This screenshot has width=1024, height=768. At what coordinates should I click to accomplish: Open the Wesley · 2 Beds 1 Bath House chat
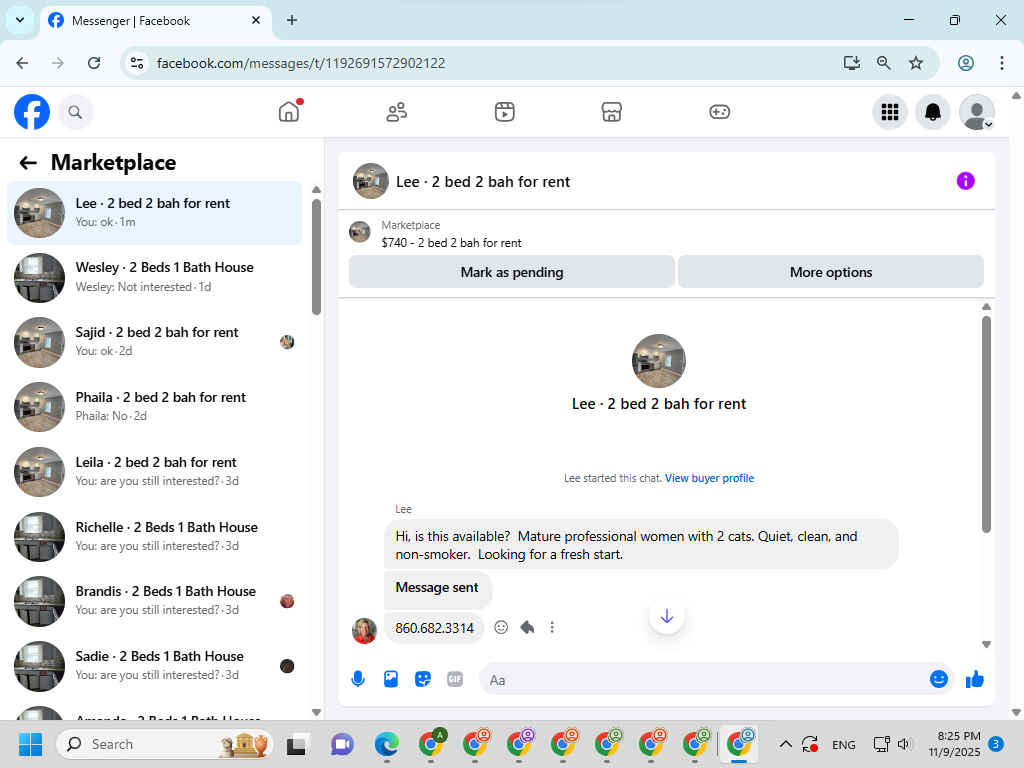(x=155, y=278)
